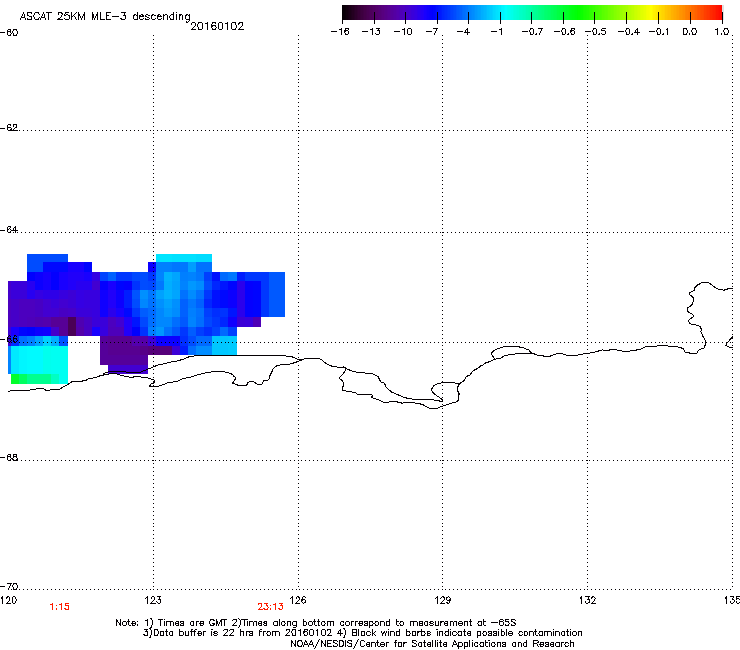Click the title 'ASCAT 25KM MLE-3 descending'
The height and width of the screenshot is (650, 740).
(105, 16)
